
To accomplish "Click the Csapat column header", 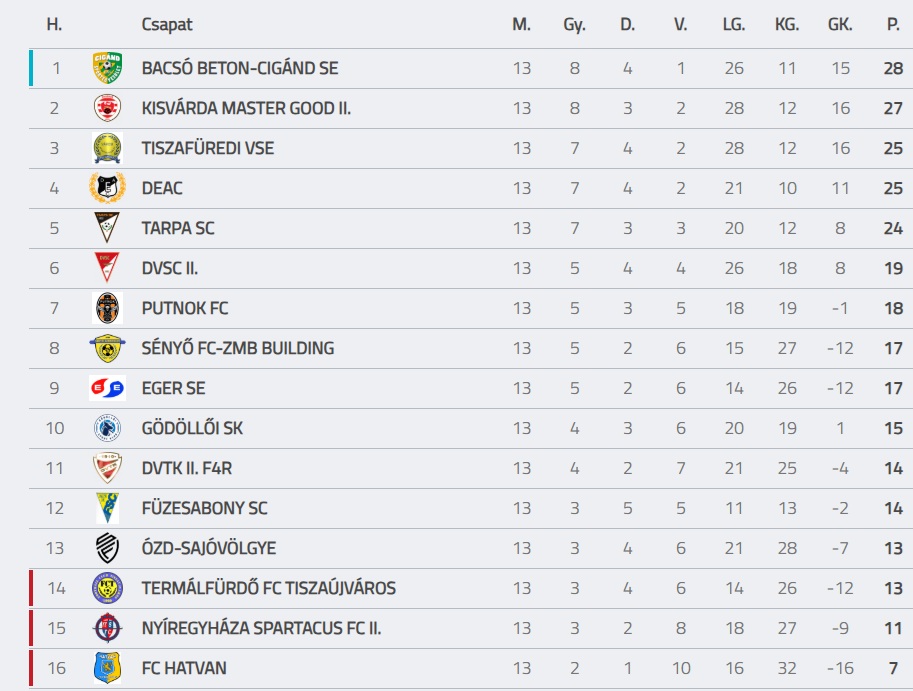I will [x=167, y=24].
